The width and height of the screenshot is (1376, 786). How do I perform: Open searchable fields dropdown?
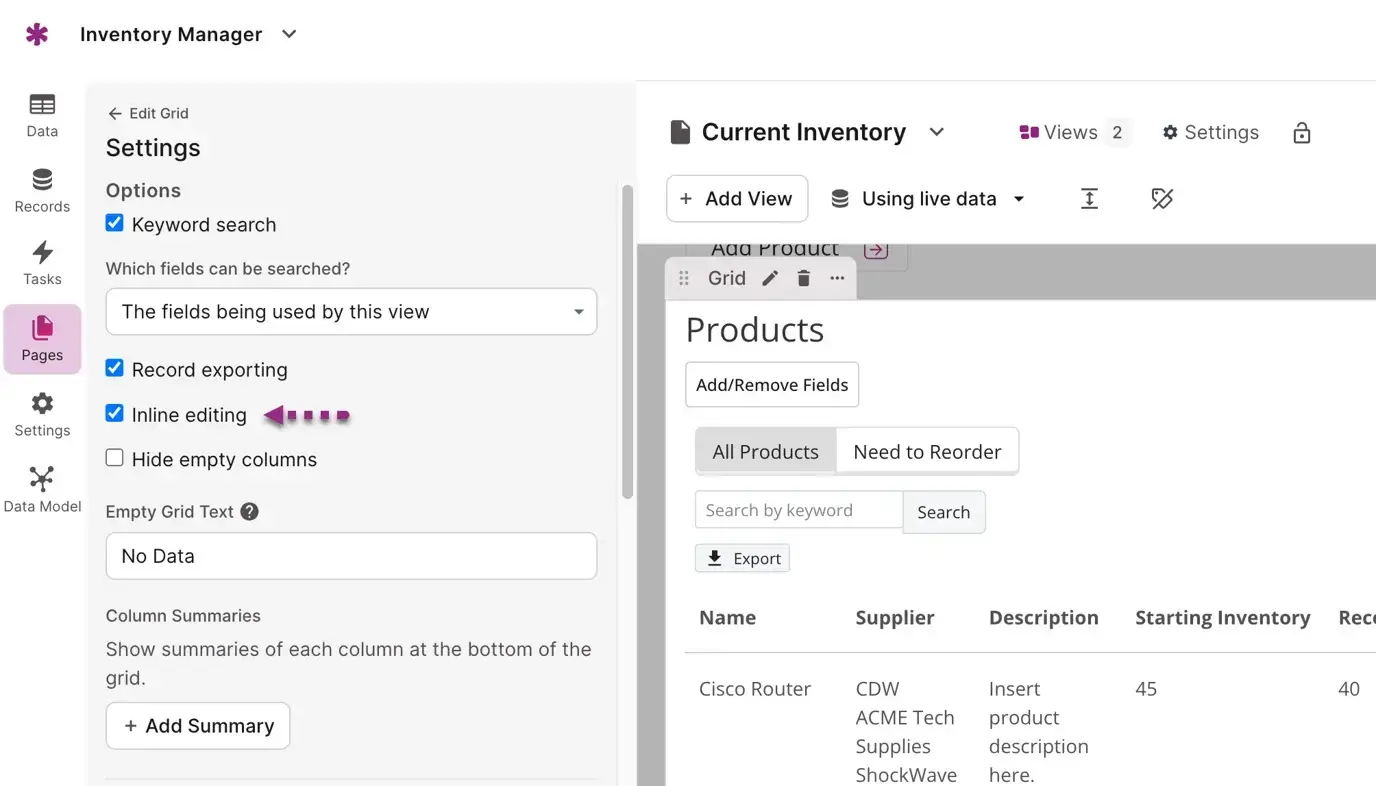point(351,312)
